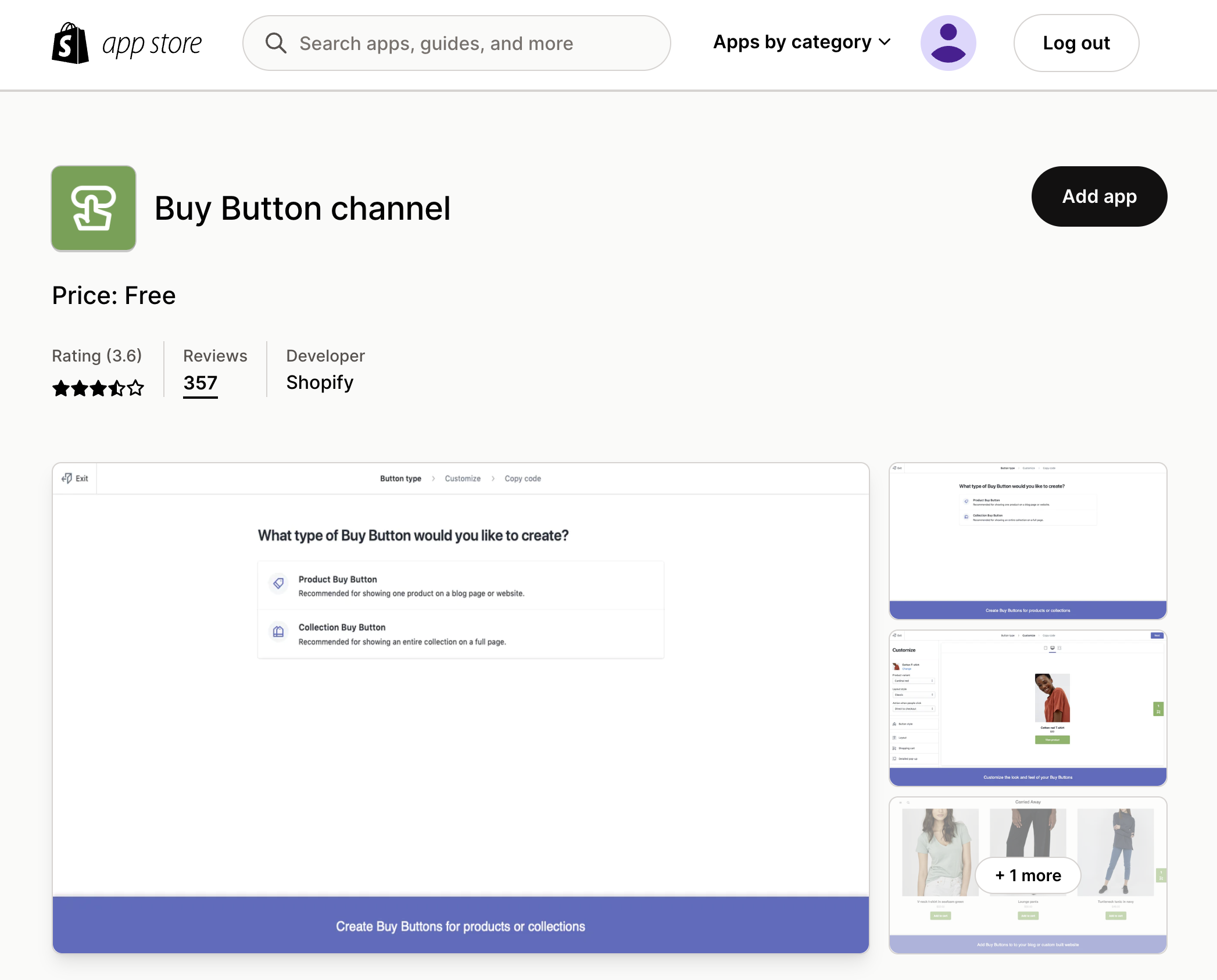Click the half-filled fourth rating star
The image size is (1217, 980).
116,388
